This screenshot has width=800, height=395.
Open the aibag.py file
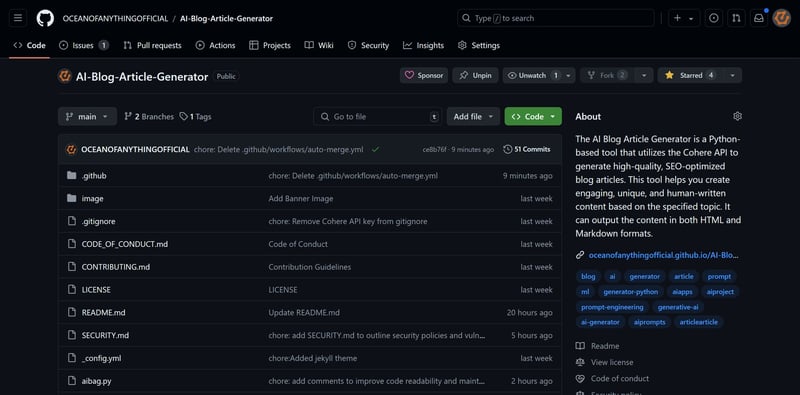point(96,381)
